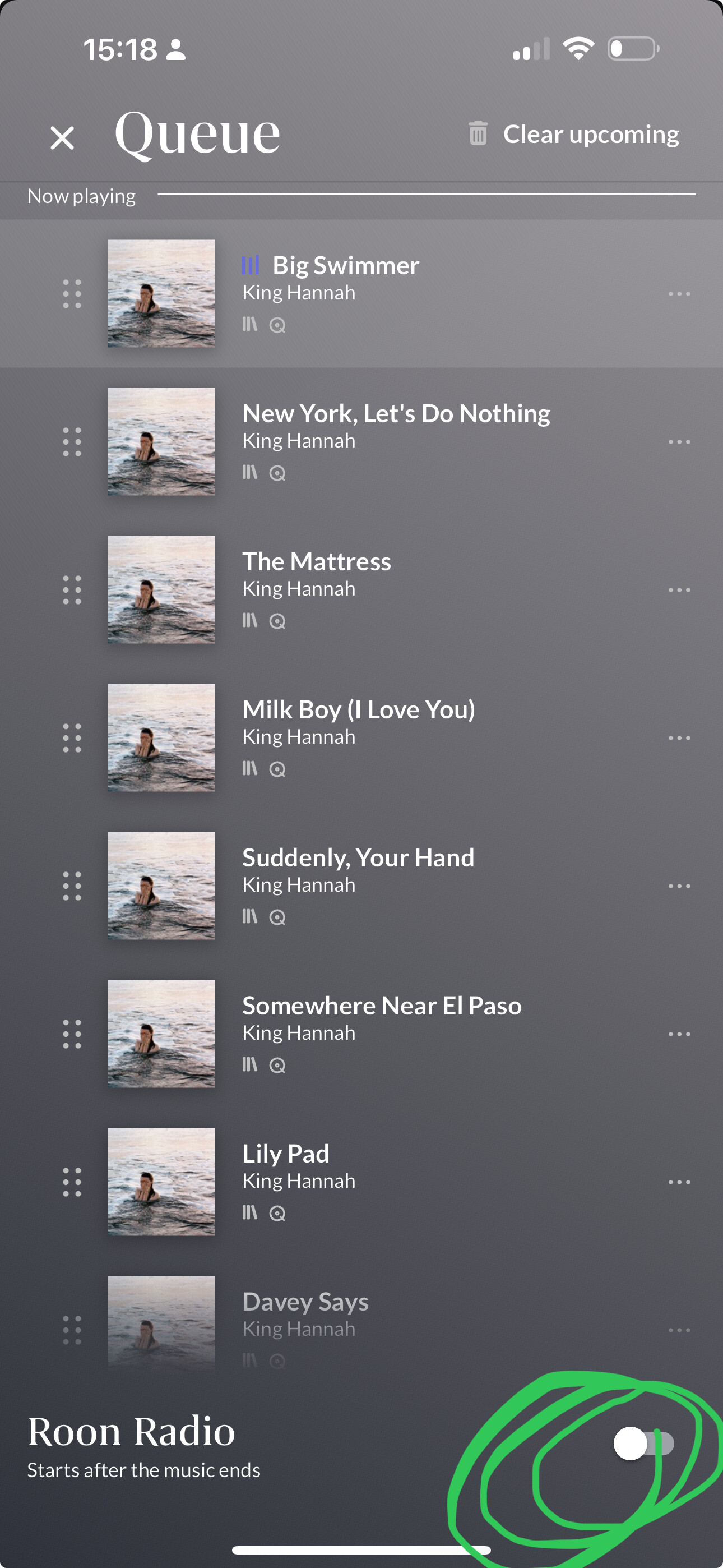Tap the trash can icon beside Clear upcoming
Viewport: 723px width, 1568px height.
coord(478,133)
